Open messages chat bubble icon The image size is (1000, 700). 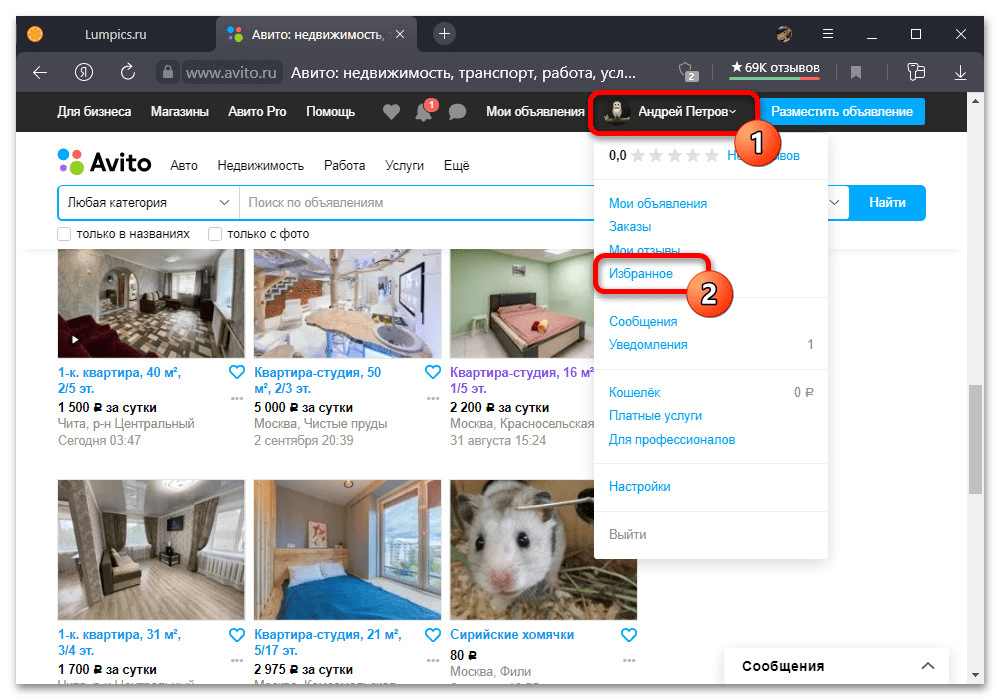tap(457, 112)
